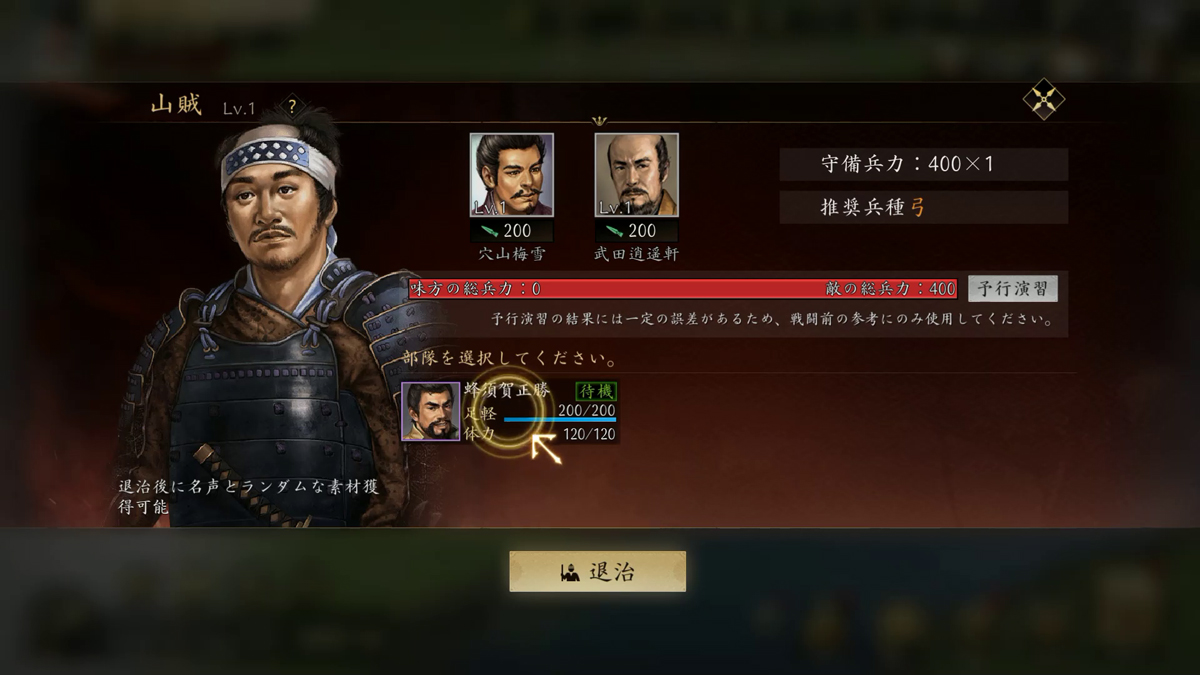The height and width of the screenshot is (675, 1200).
Task: Click the troop strength comparison bar
Action: [x=683, y=289]
